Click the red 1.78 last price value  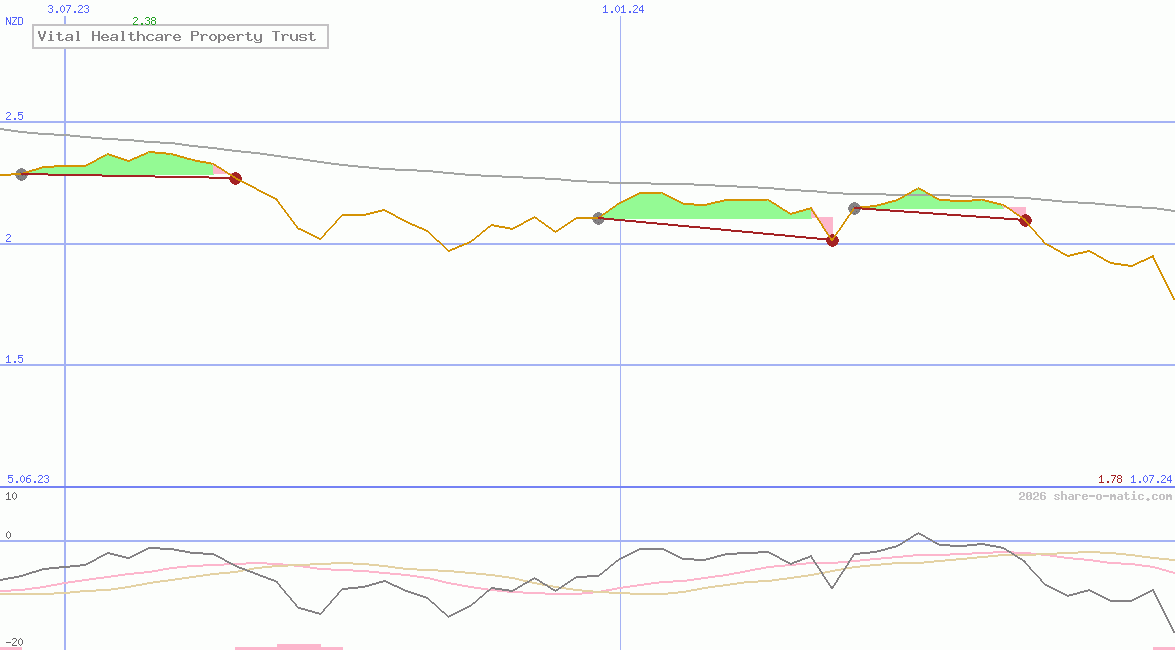pos(1110,479)
